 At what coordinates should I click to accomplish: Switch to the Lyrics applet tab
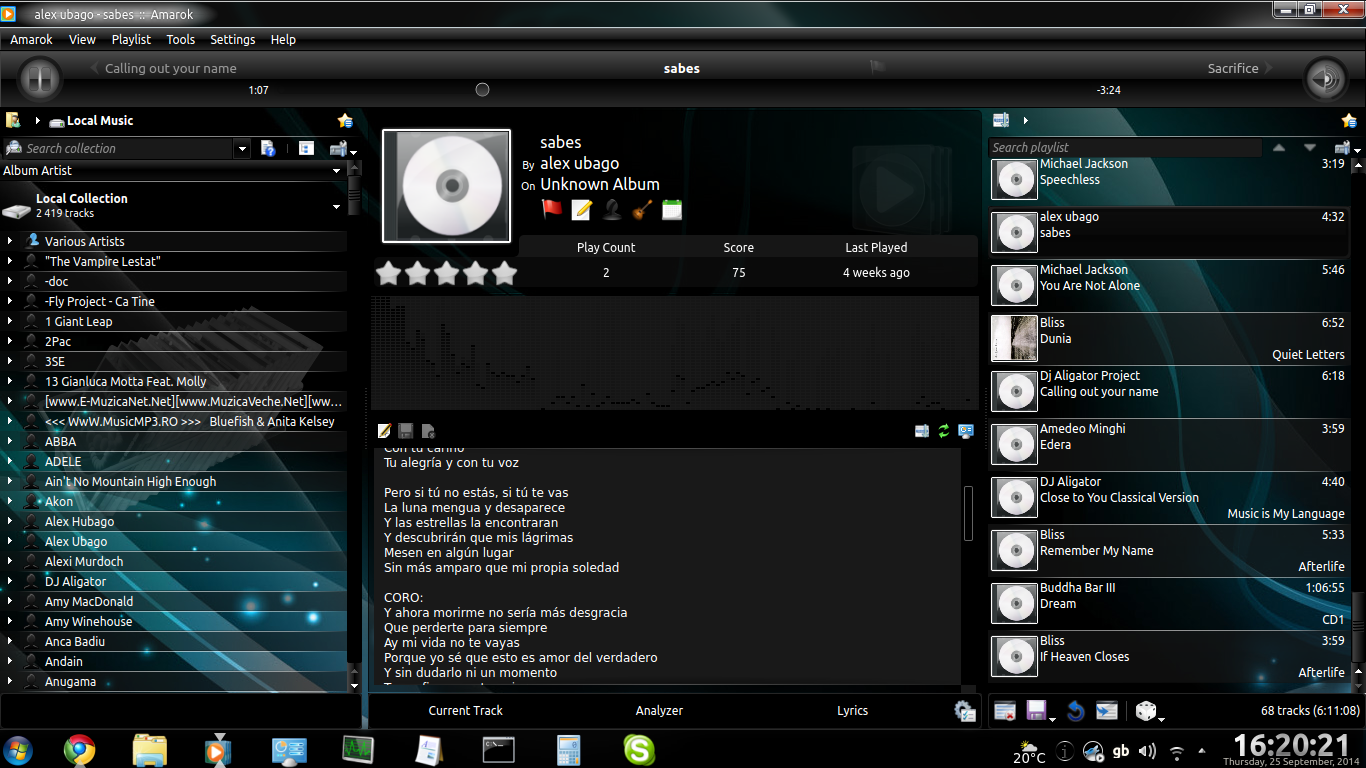852,710
